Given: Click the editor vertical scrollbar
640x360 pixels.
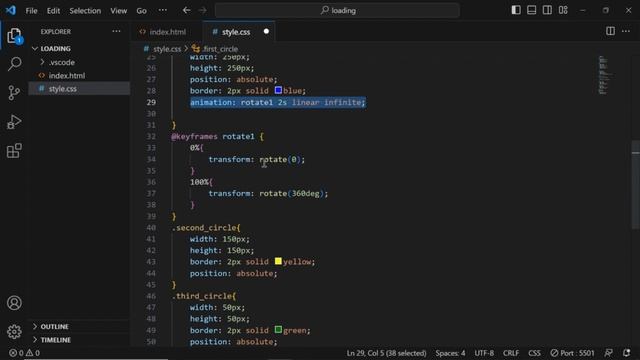Looking at the screenshot, I should coord(636,184).
